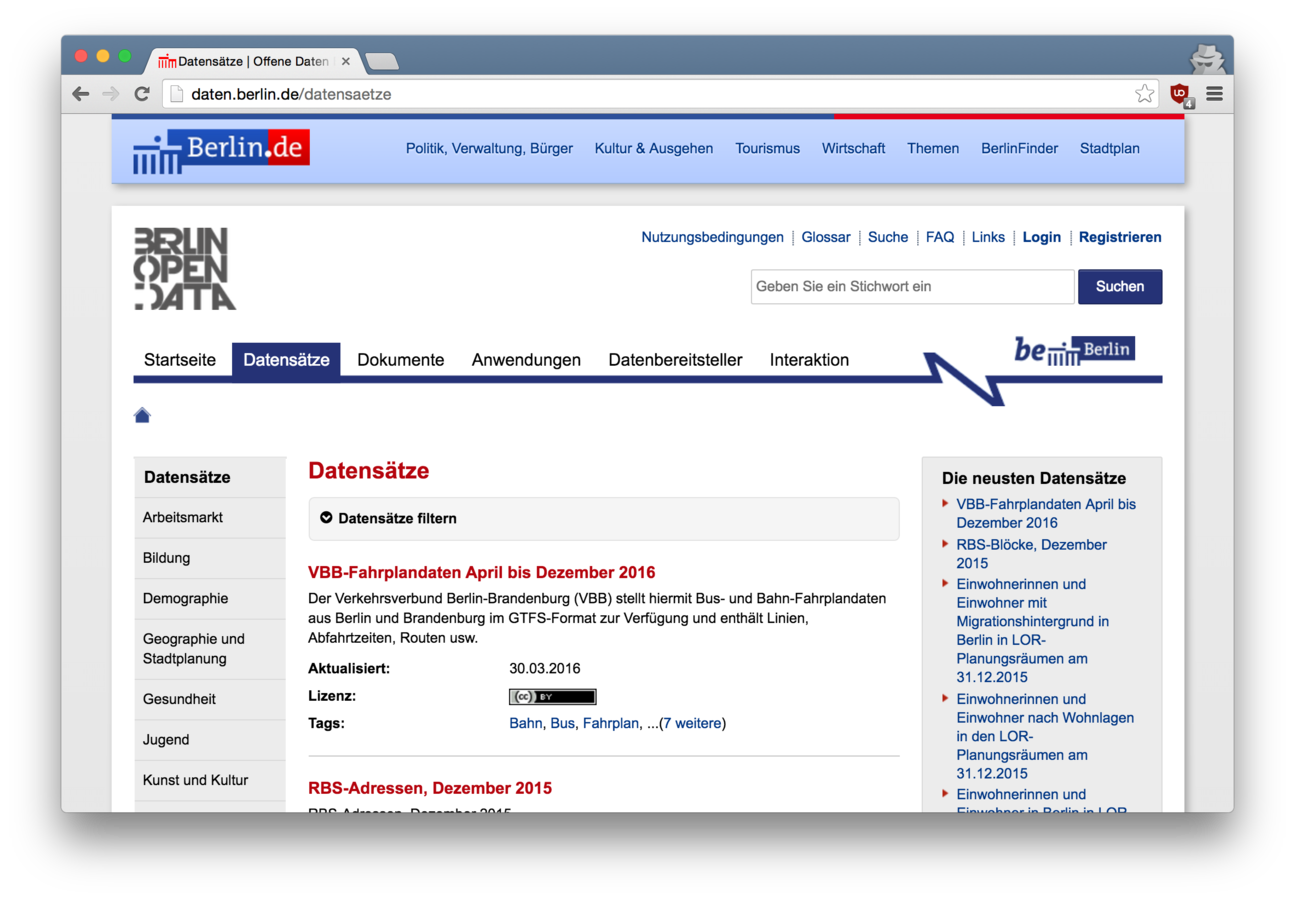The height and width of the screenshot is (900, 1295).
Task: Click the Stichwort search field
Action: (x=912, y=287)
